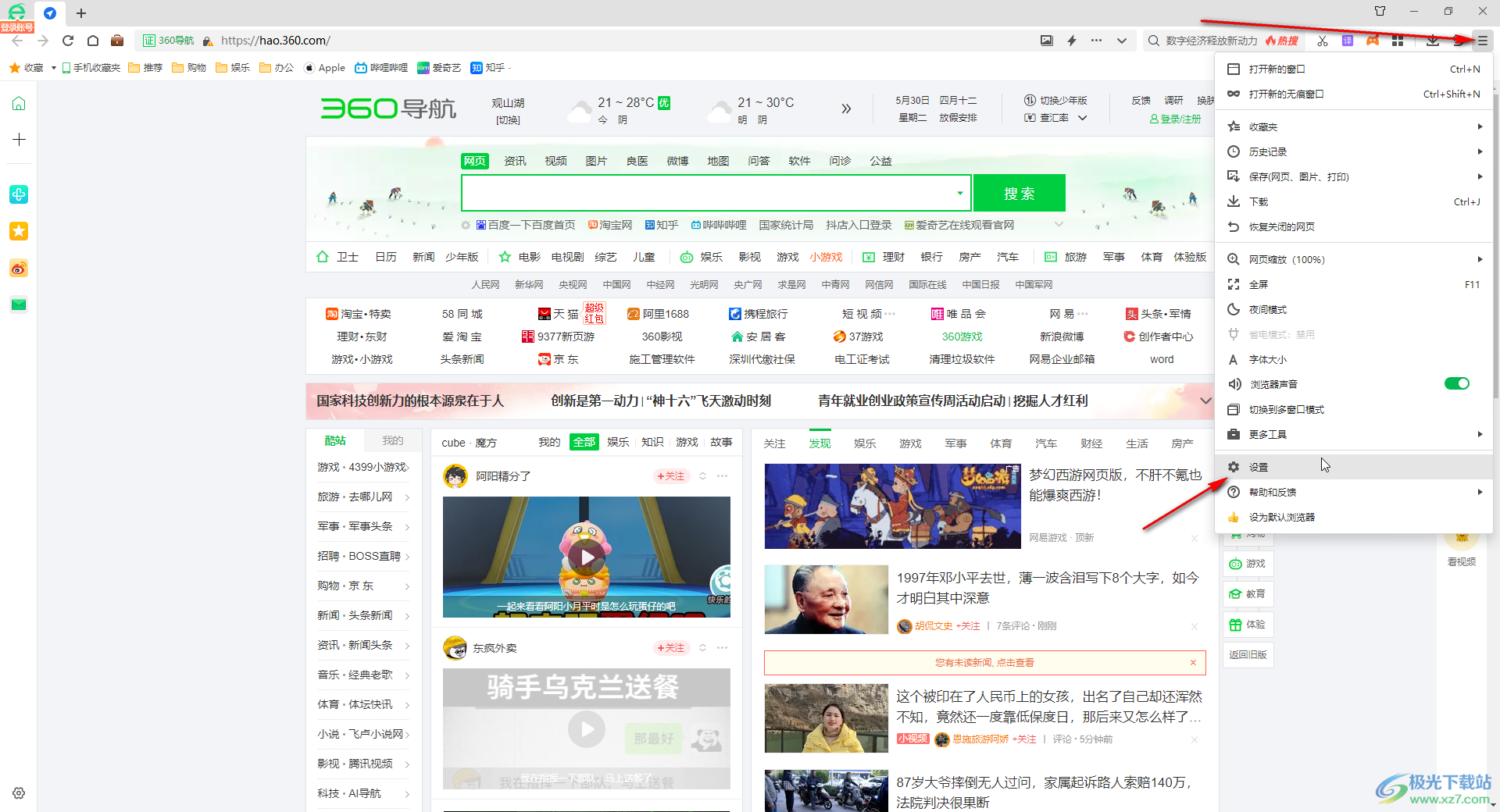Open the 知乎 bookmark
Image resolution: width=1500 pixels, height=812 pixels.
pyautogui.click(x=488, y=68)
